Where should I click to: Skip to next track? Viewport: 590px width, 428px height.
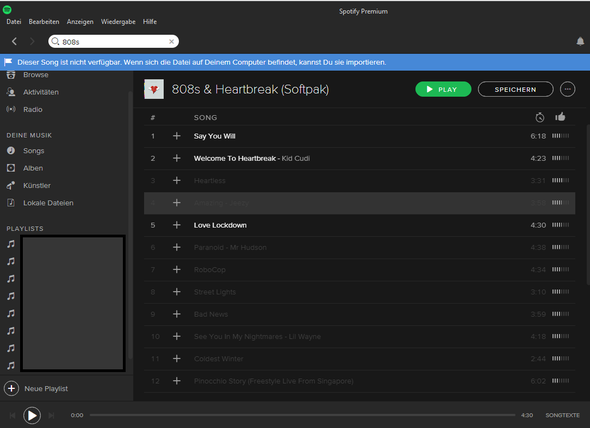52,415
